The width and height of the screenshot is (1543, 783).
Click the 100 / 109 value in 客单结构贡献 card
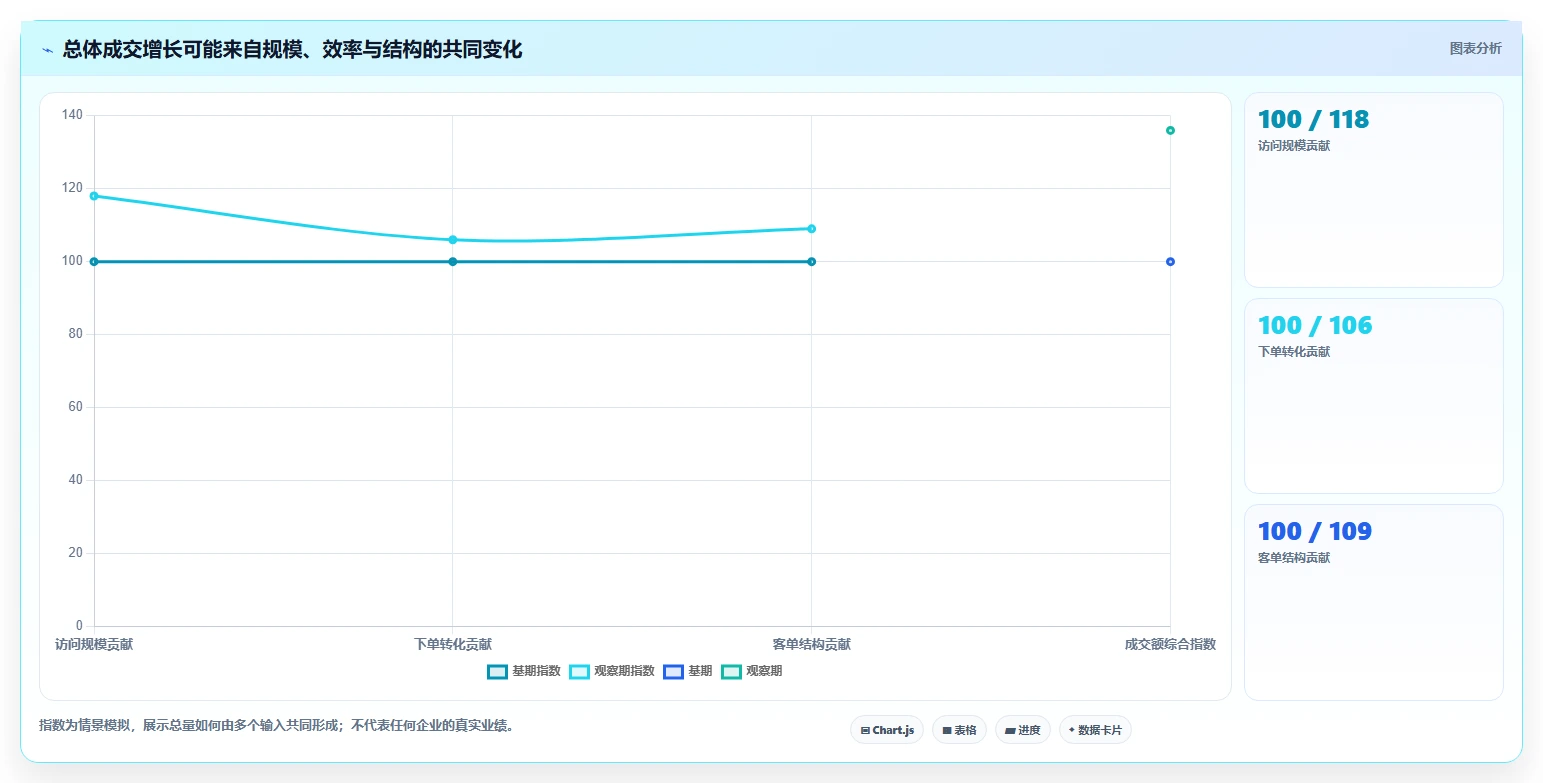pos(1315,531)
